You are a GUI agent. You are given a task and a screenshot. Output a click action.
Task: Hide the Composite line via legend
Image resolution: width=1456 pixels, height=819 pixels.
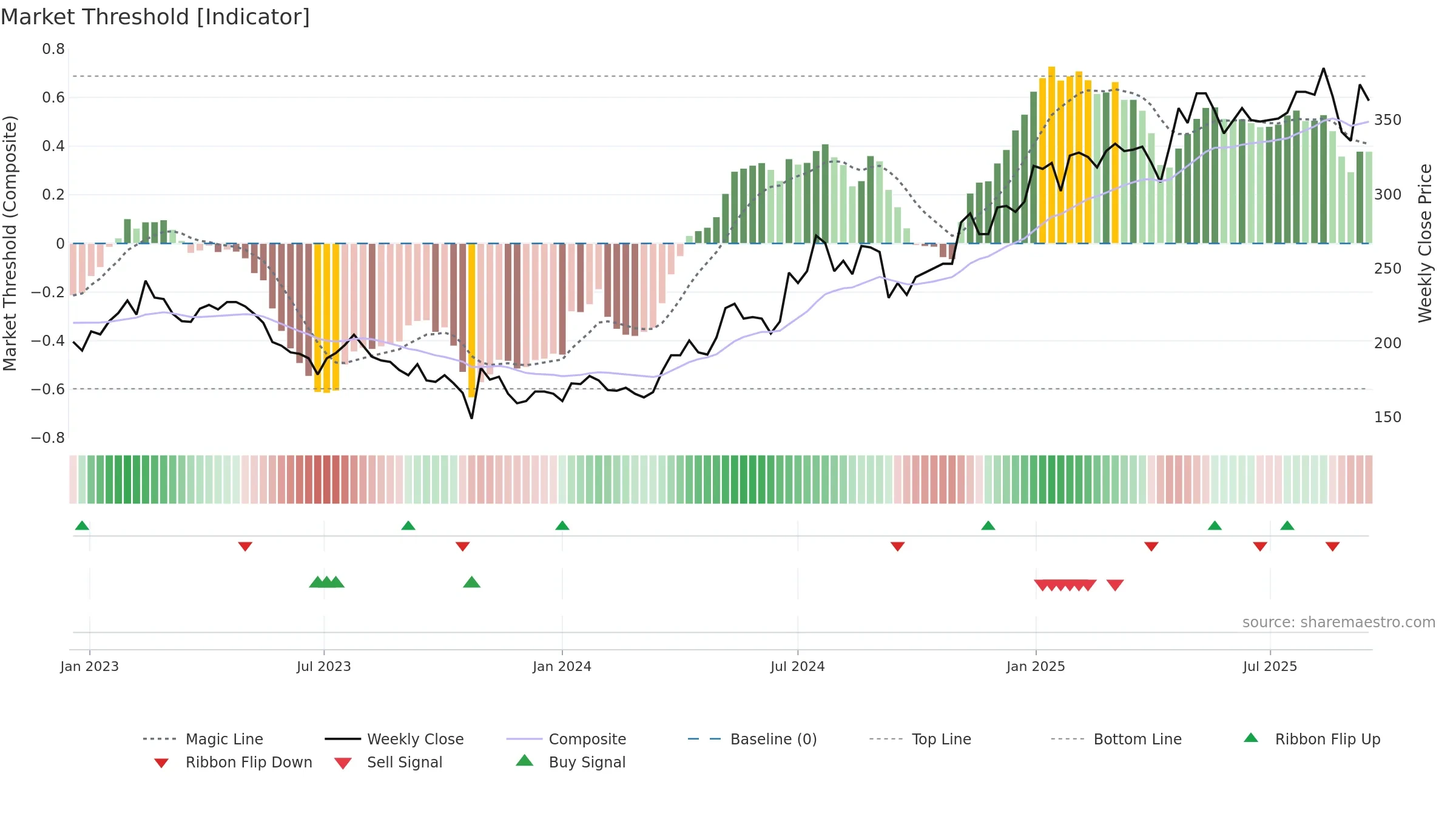(566, 739)
